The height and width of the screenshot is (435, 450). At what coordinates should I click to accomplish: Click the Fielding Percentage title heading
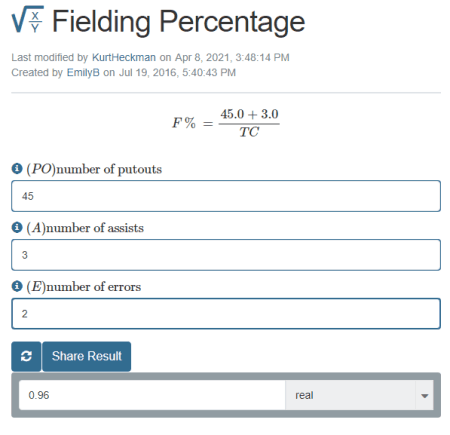coord(179,22)
